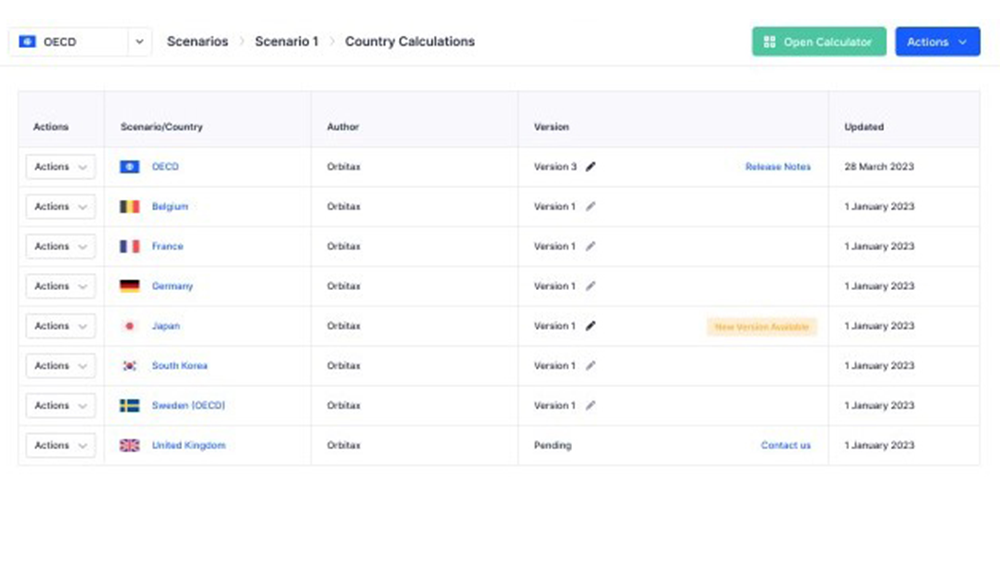The width and height of the screenshot is (1000, 561).
Task: Click the New Version Available badge for Japan
Action: click(x=762, y=327)
